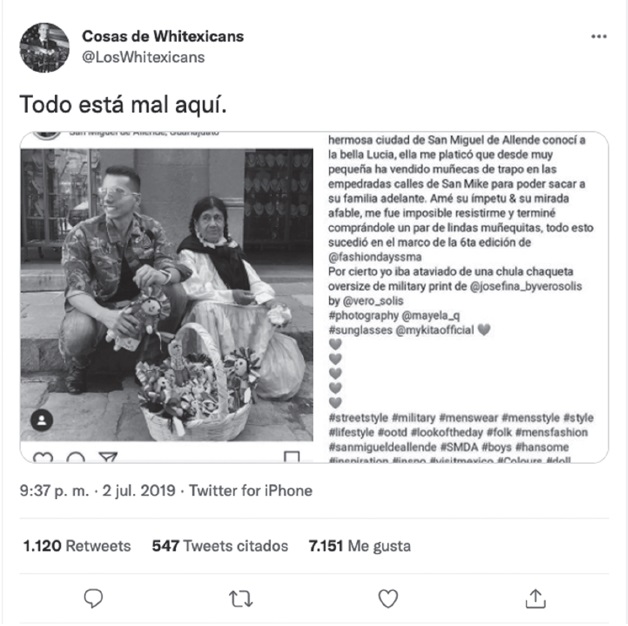This screenshot has width=628, height=626.
Task: Click the share upload icon
Action: tap(535, 598)
